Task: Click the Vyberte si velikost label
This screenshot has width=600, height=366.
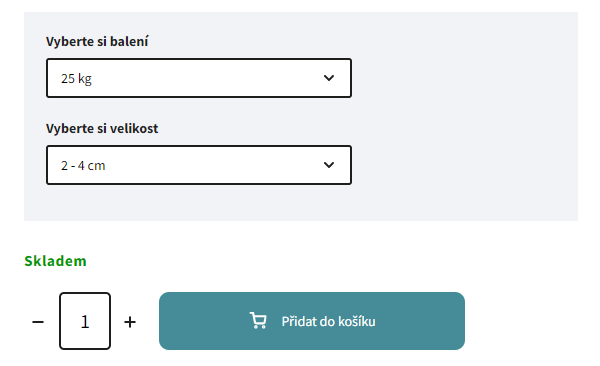Action: [x=102, y=128]
